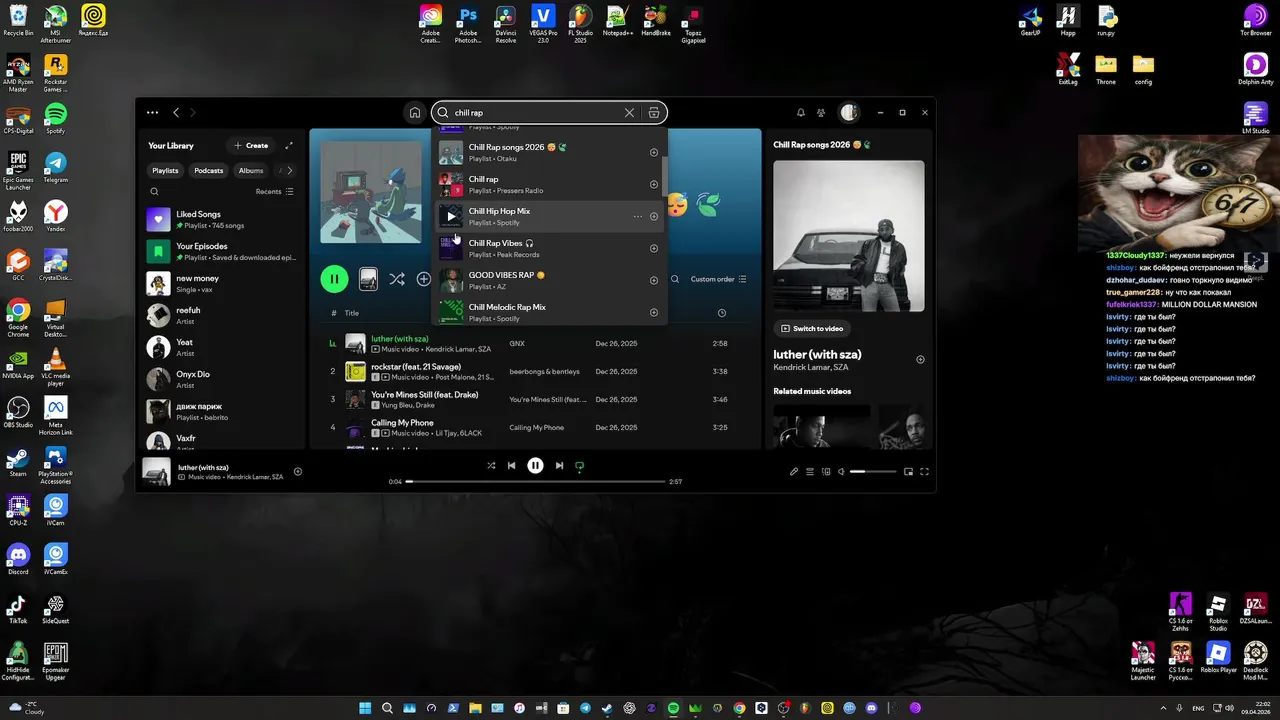Image resolution: width=1280 pixels, height=720 pixels.
Task: Open Discord from the Windows taskbar
Action: pyautogui.click(x=871, y=708)
